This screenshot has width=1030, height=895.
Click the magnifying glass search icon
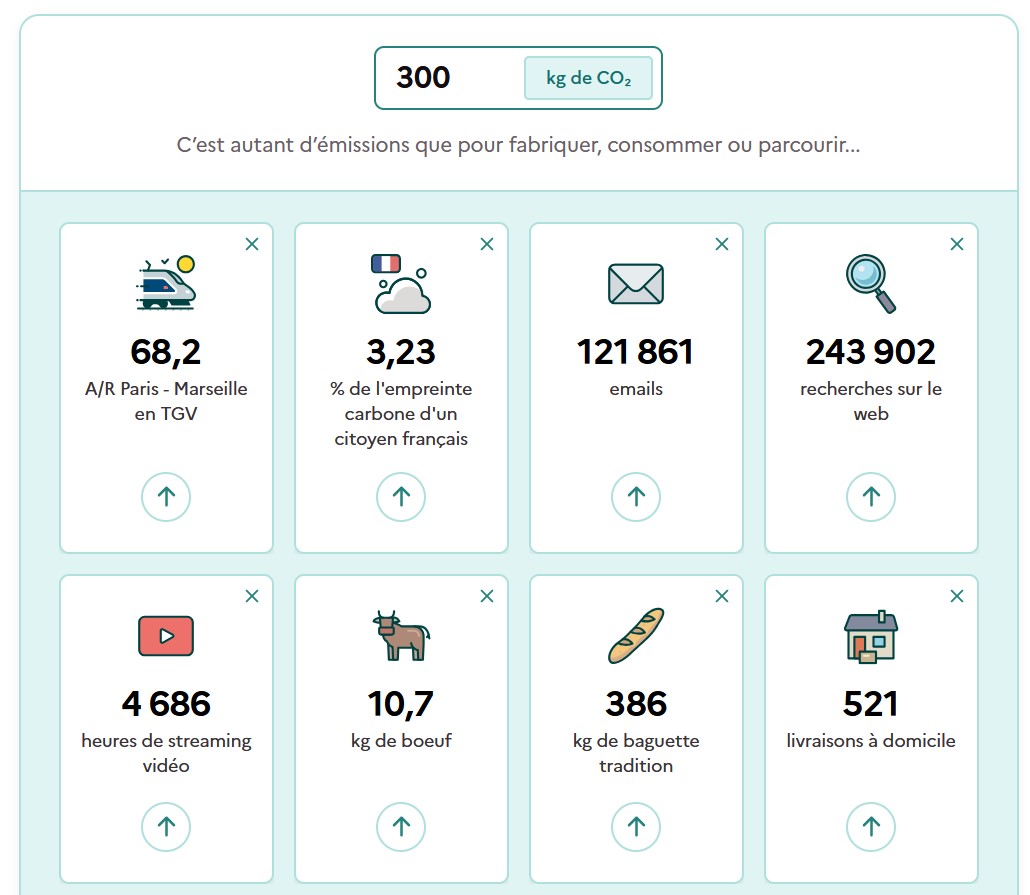pos(871,283)
